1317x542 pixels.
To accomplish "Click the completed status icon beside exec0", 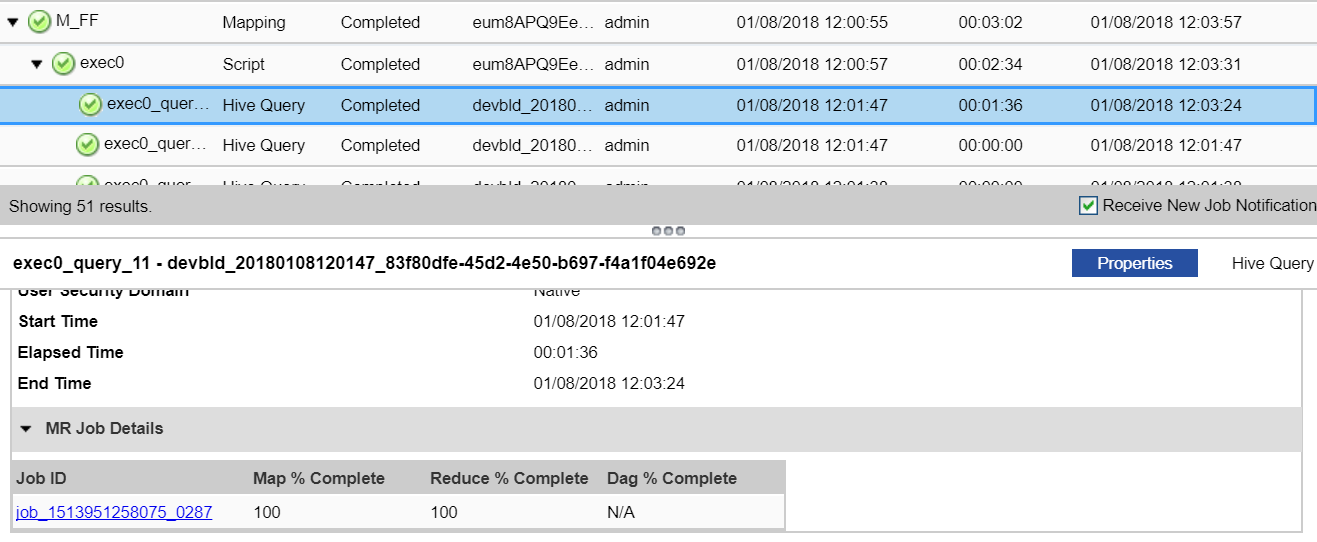I will click(x=63, y=64).
